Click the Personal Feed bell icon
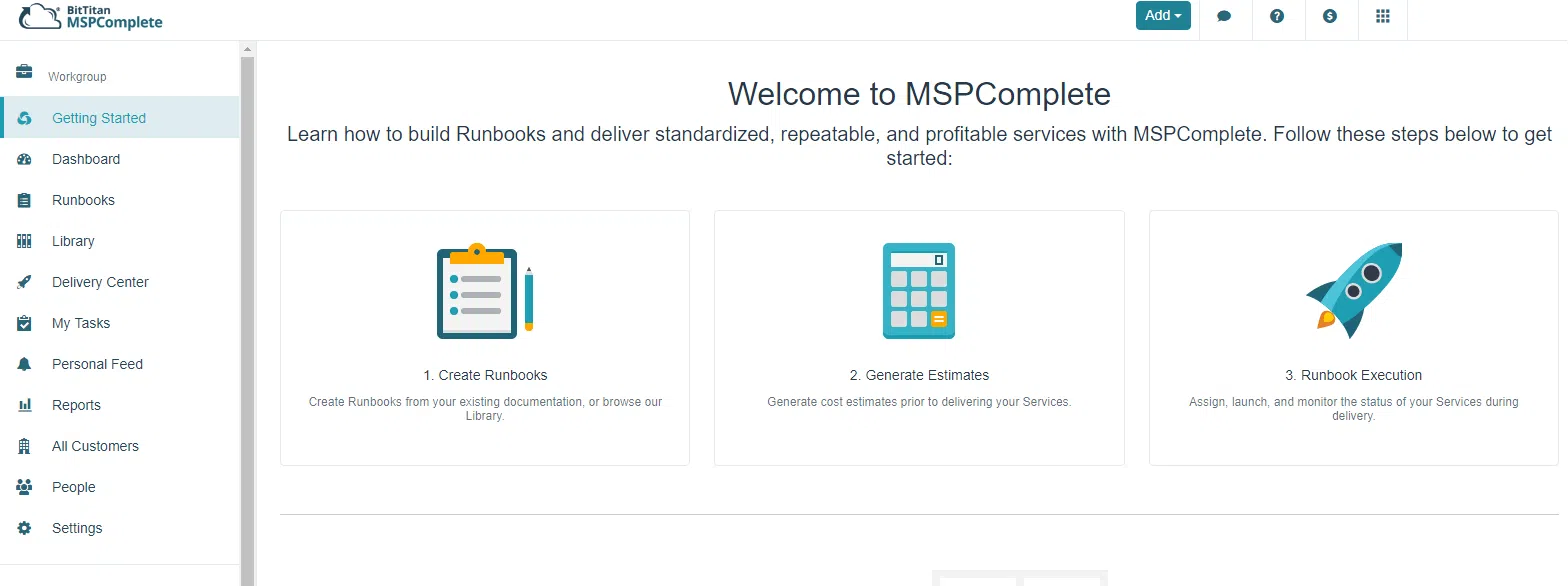 pos(24,364)
